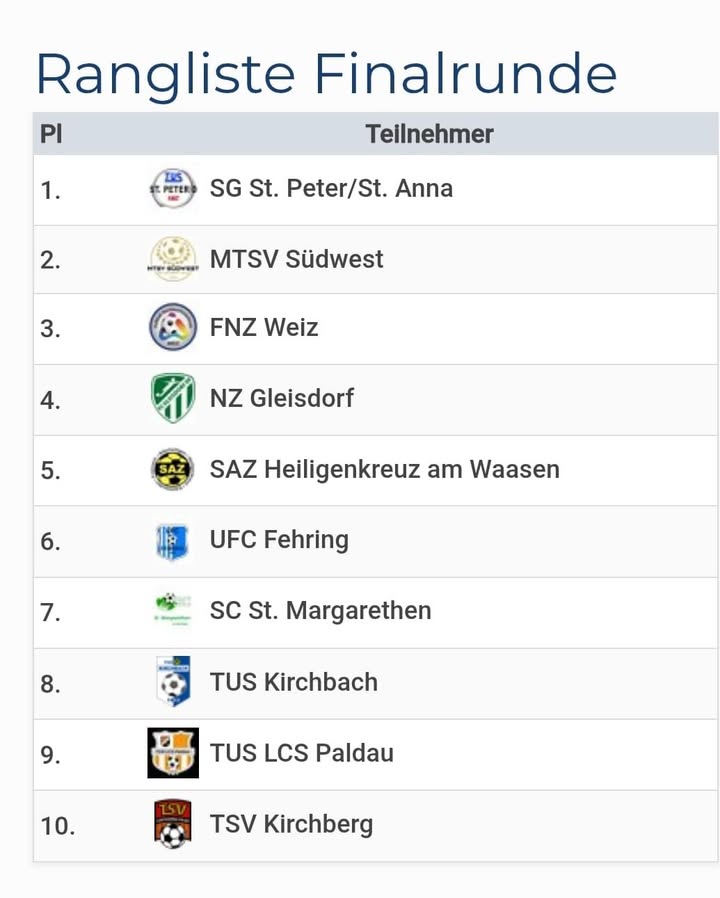Click the TSV Kirchberg team name

click(x=291, y=824)
